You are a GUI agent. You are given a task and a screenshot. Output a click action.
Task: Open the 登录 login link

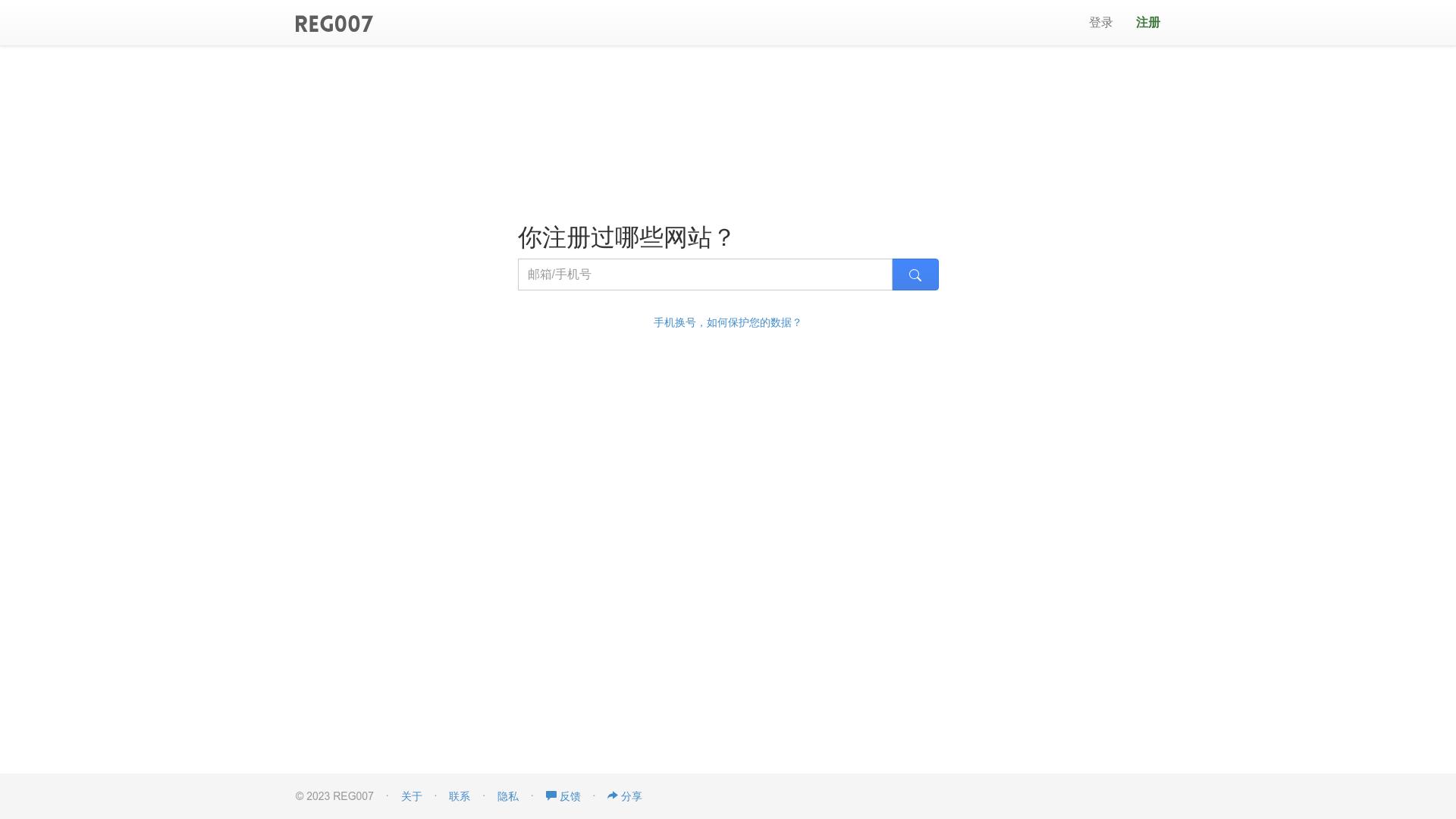[1101, 23]
